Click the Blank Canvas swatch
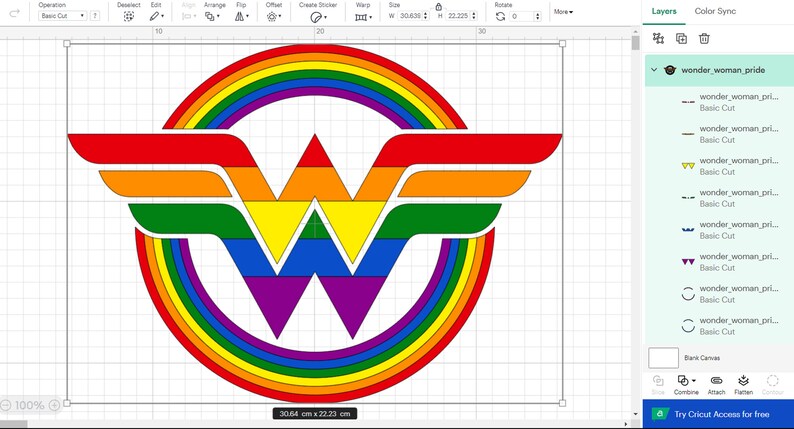794x429 pixels. (x=663, y=358)
